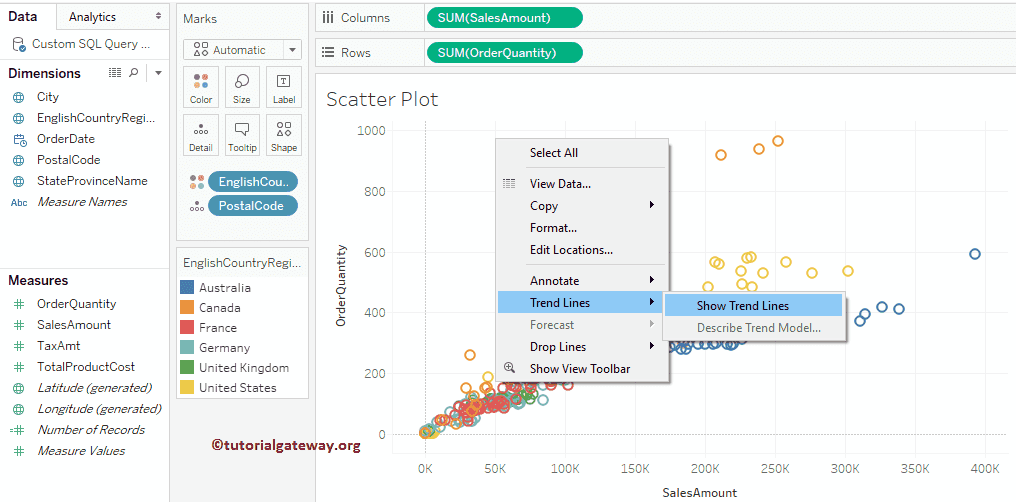Select the Measure Values field

tap(81, 451)
